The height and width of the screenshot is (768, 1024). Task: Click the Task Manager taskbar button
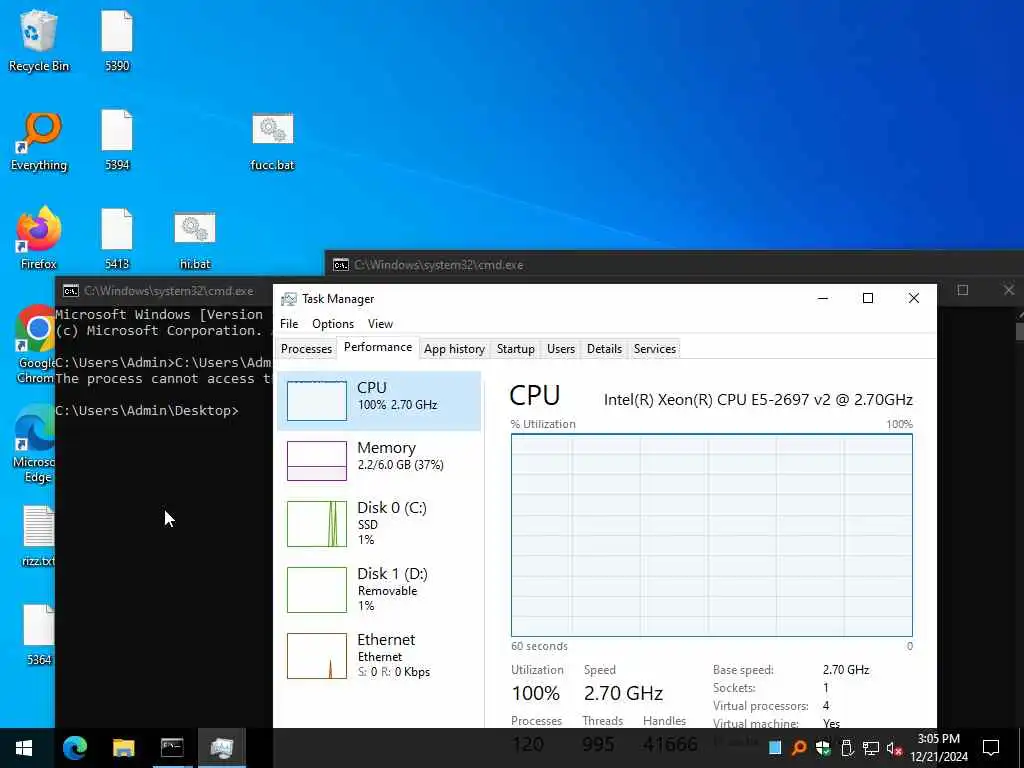pos(222,748)
